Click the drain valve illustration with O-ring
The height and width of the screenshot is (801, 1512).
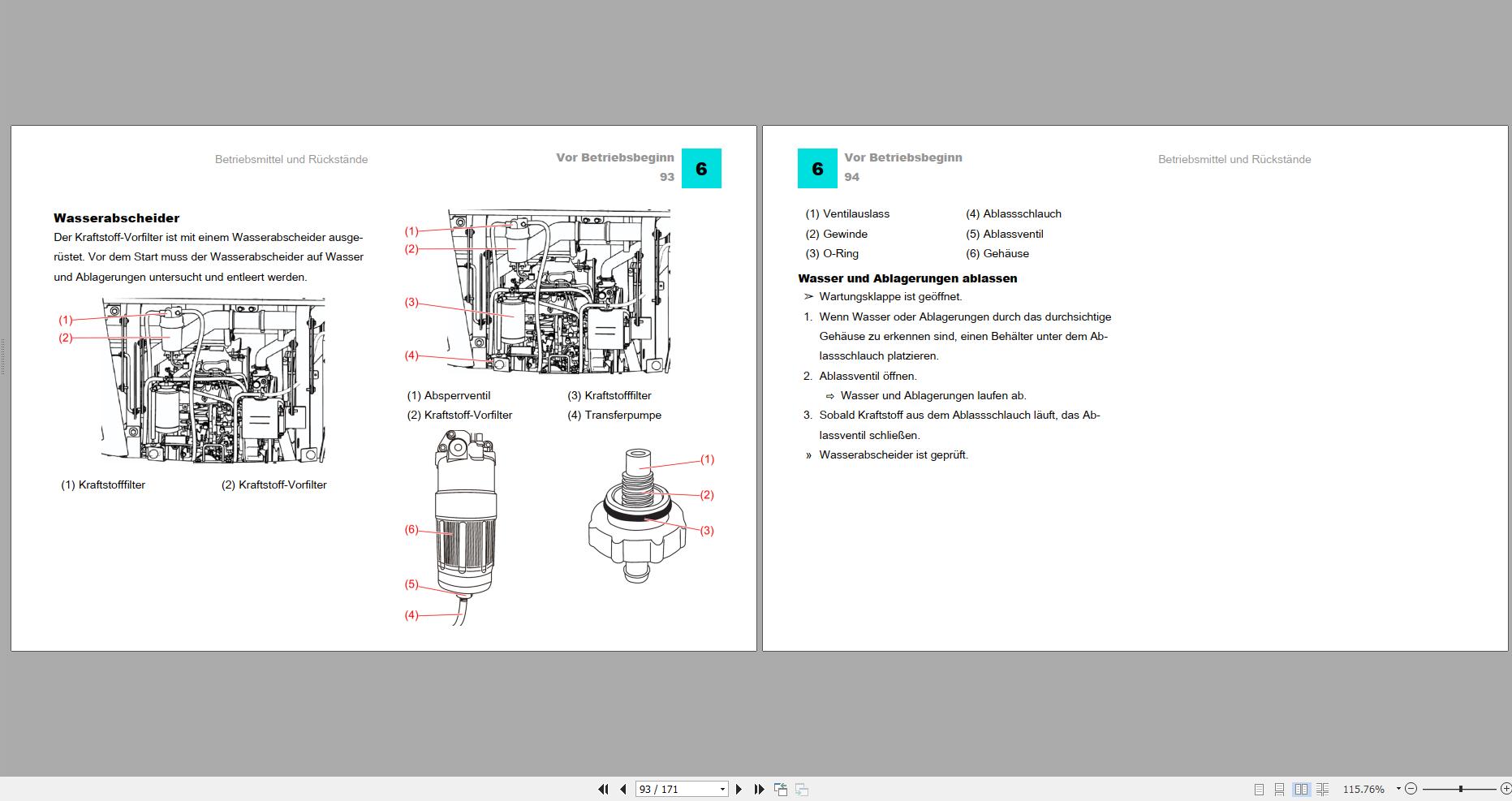(635, 516)
